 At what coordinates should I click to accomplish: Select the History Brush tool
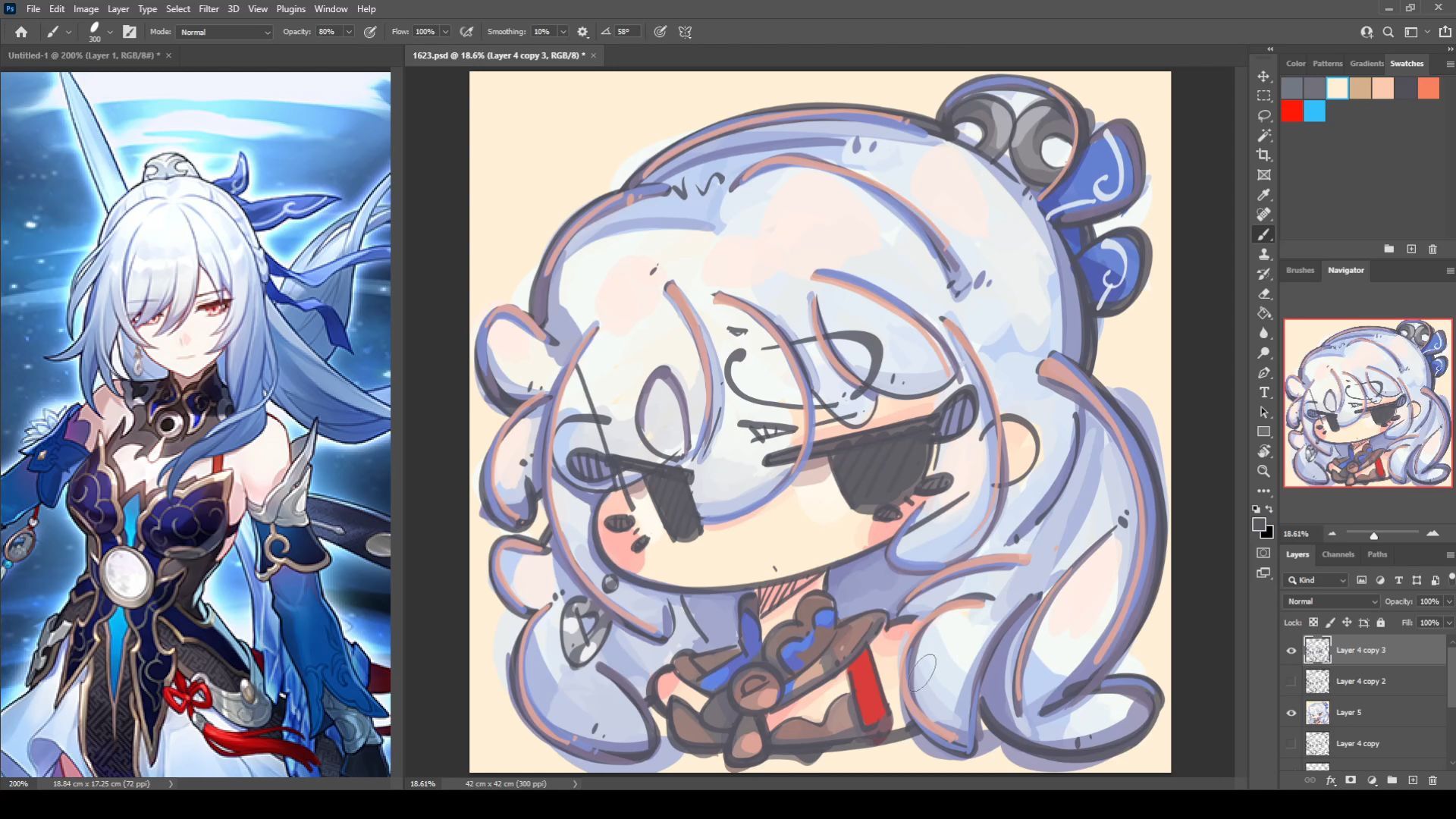pos(1263,274)
